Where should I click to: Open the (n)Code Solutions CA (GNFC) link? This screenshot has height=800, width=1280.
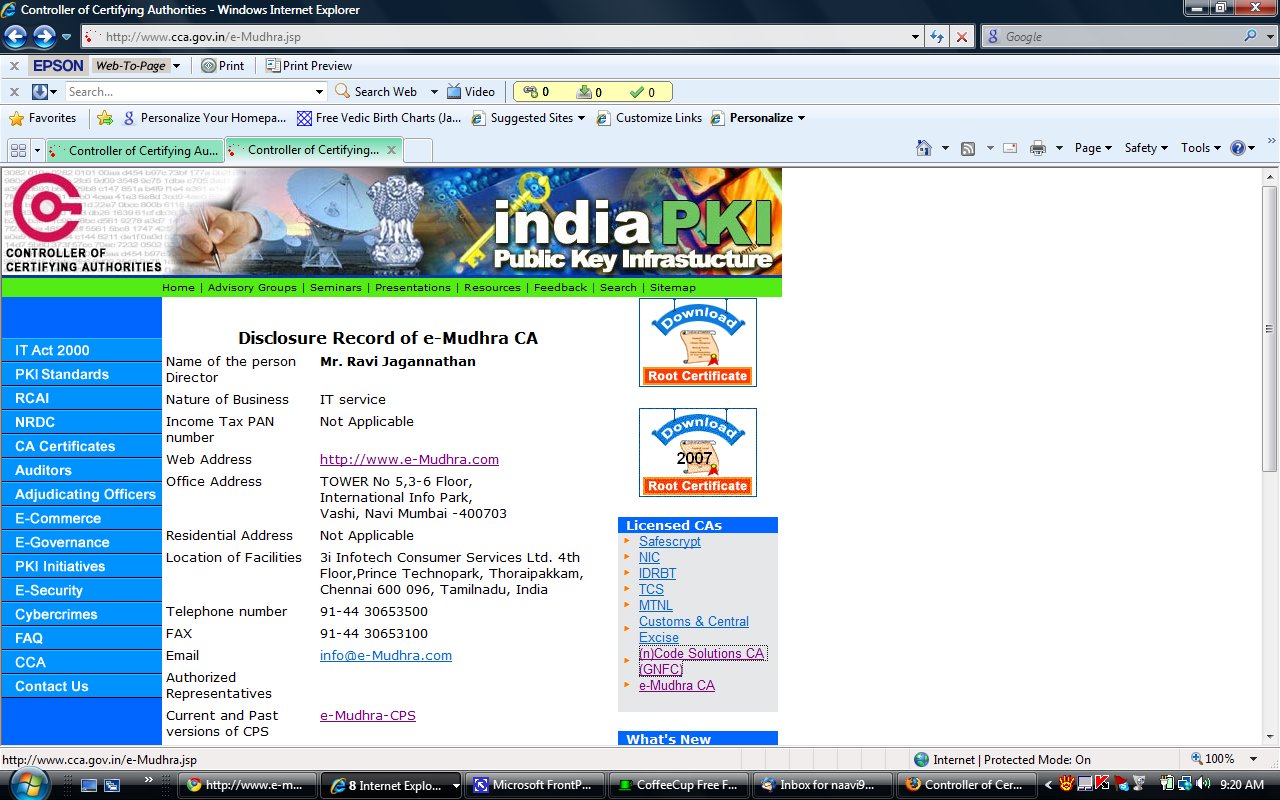coord(702,662)
